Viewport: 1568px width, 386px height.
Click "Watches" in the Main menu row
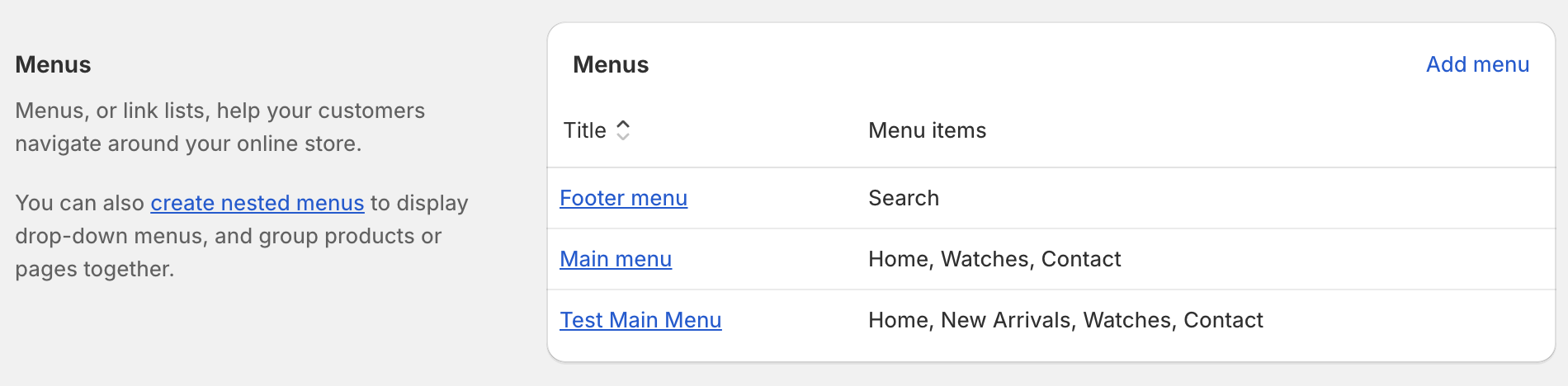(x=985, y=259)
